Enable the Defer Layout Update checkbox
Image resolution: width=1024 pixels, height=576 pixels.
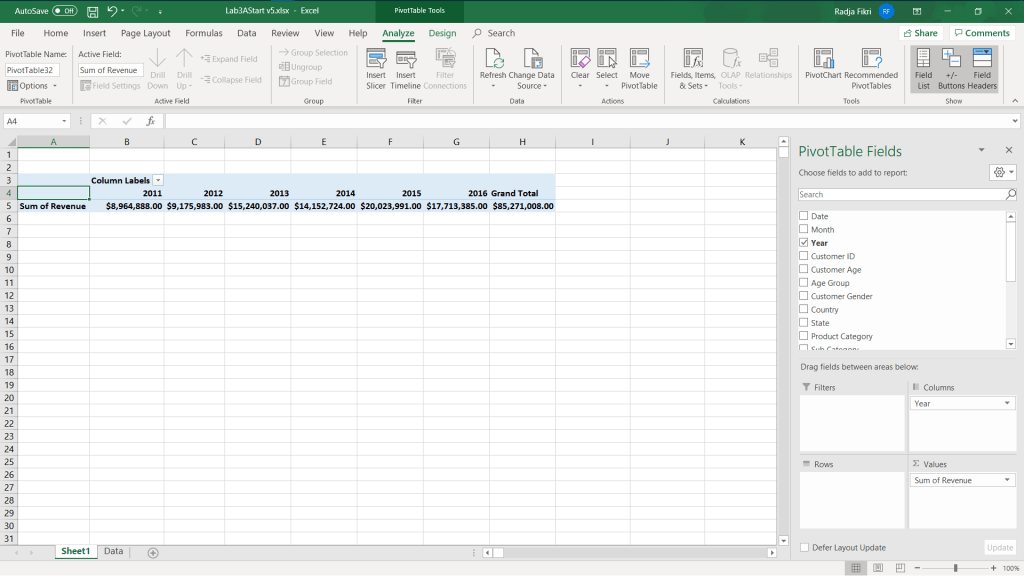click(804, 548)
